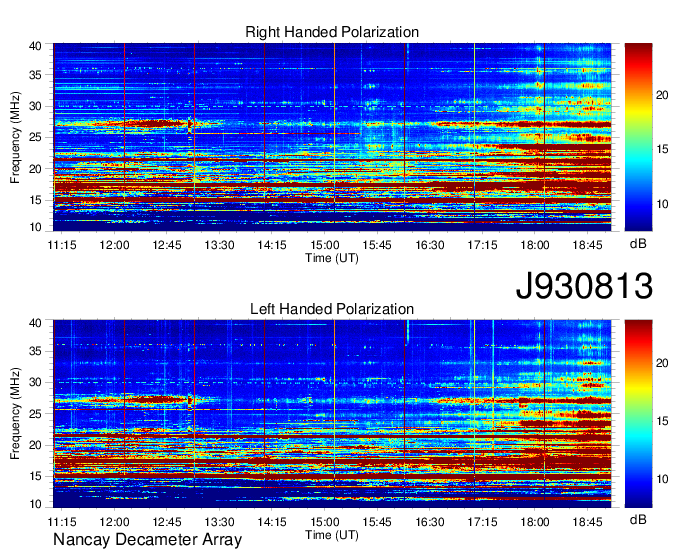Click the 25 MHz tick on left-handed plot
680x552 pixels.
click(35, 414)
